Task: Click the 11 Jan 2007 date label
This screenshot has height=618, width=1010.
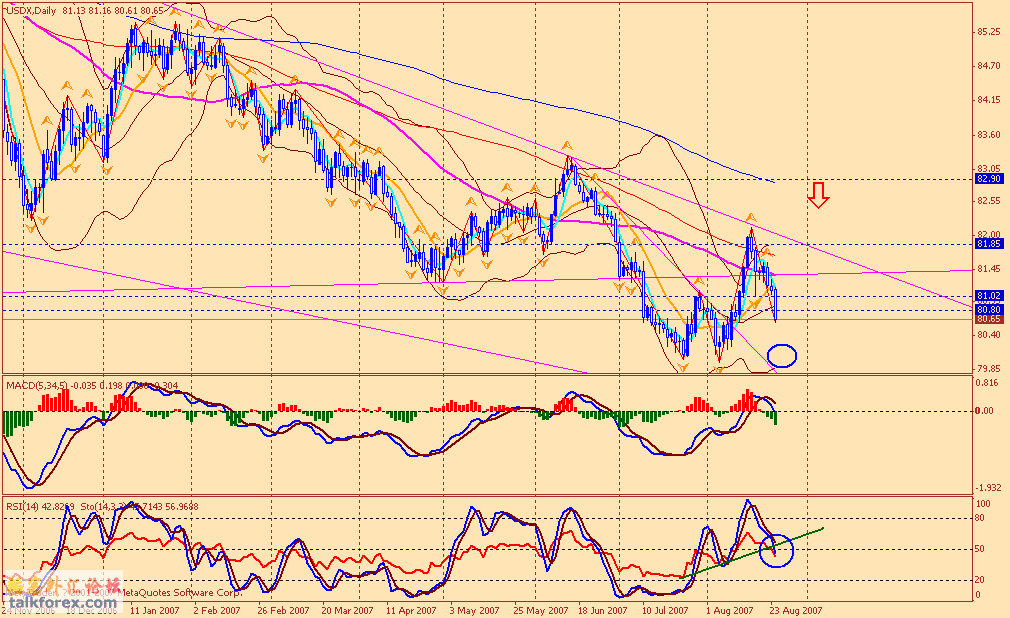Action: (155, 610)
